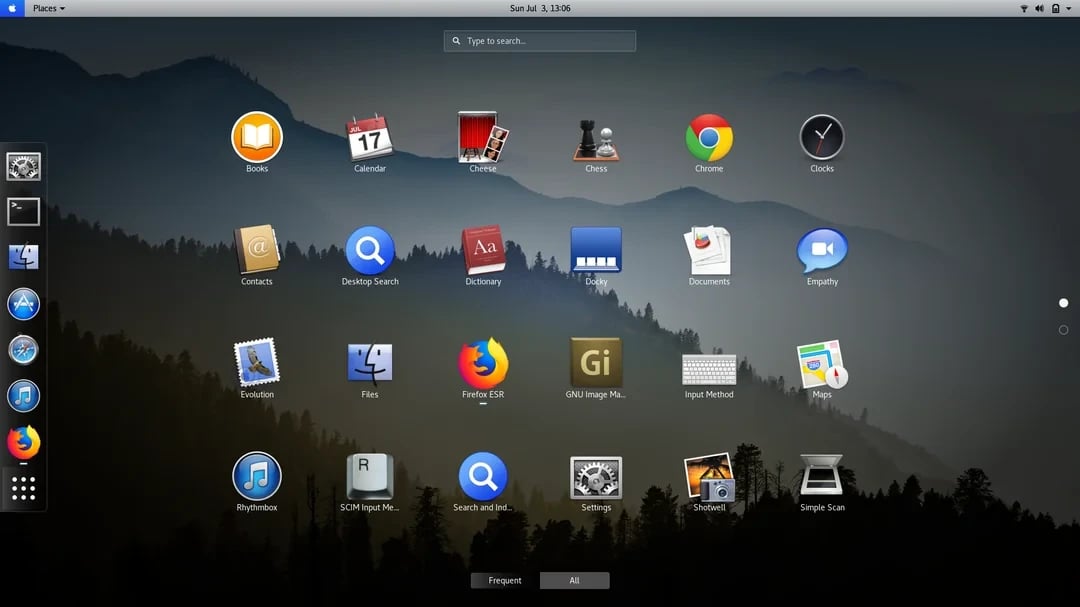
Task: Open Finder-style Files icon in dock
Action: [23, 258]
